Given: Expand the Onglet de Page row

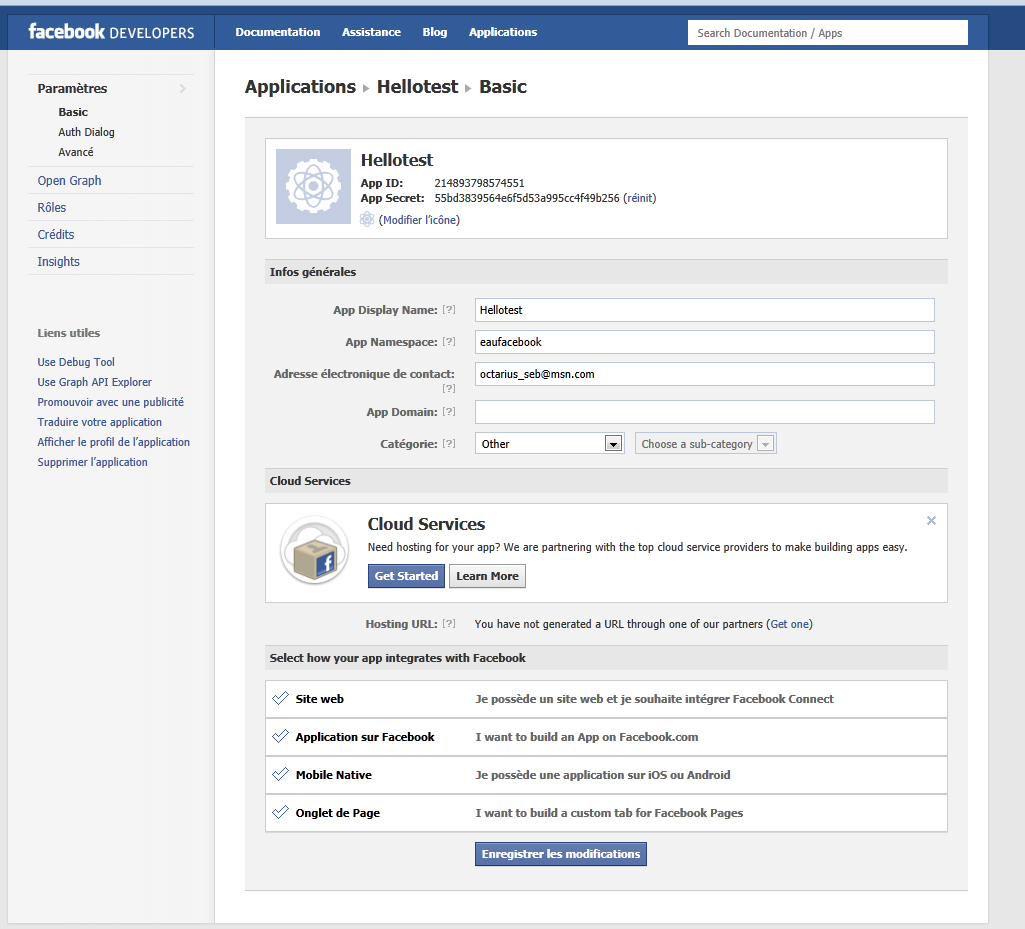Looking at the screenshot, I should click(606, 813).
